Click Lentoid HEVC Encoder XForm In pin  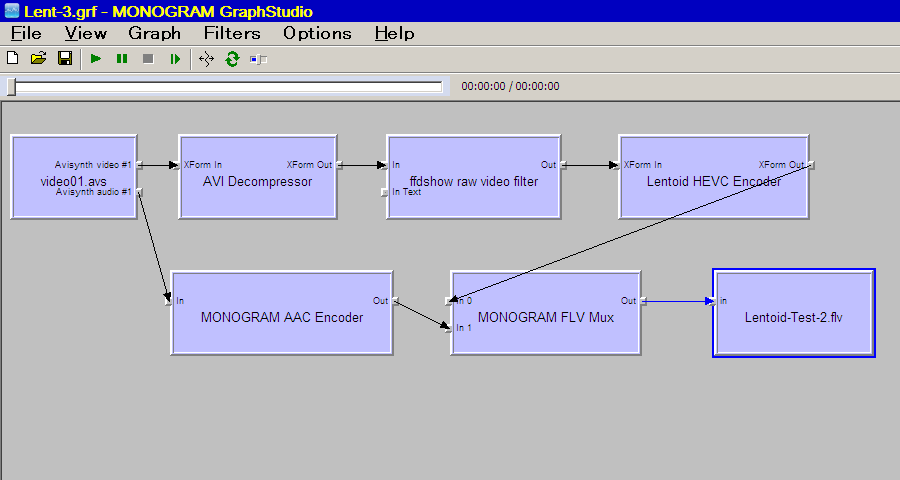point(616,165)
